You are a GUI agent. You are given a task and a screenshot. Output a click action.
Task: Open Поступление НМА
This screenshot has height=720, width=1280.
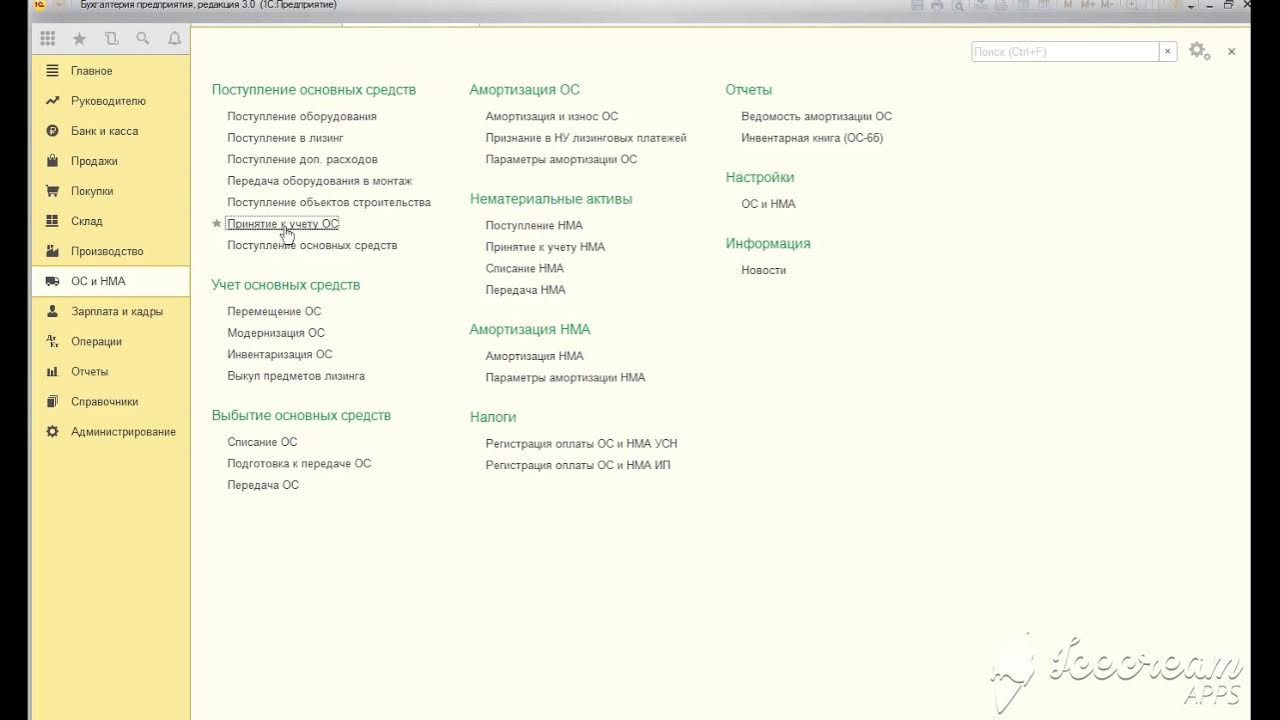coord(534,225)
